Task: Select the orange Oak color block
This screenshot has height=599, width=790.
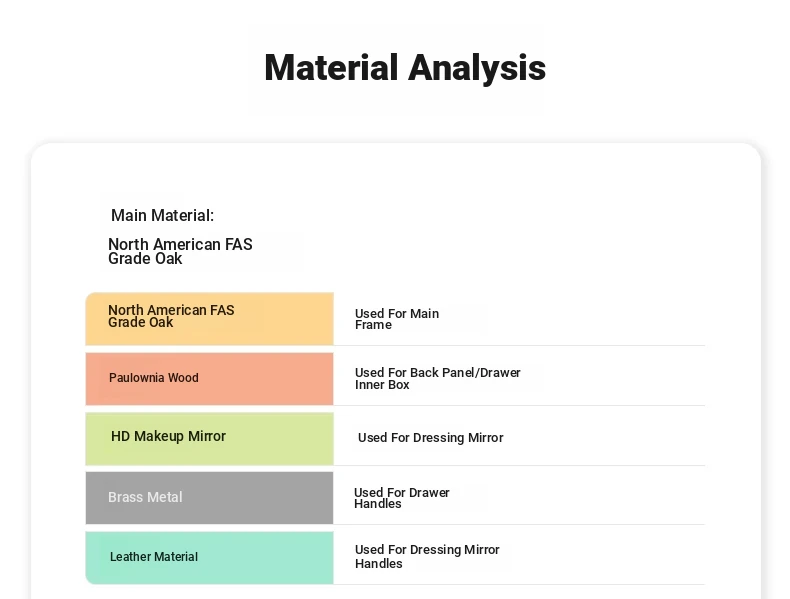Action: [210, 318]
